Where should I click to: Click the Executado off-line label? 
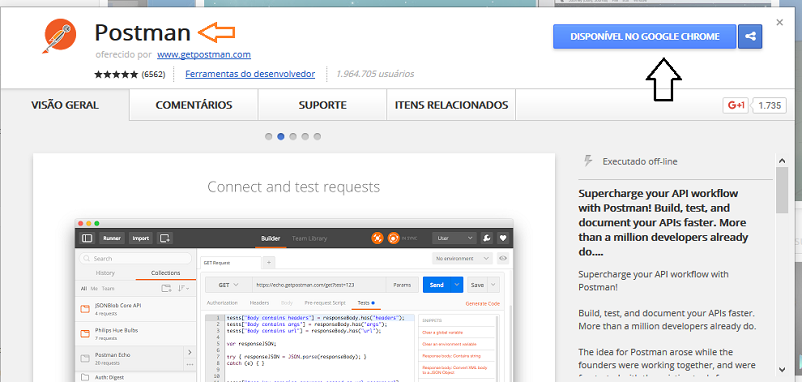[640, 162]
